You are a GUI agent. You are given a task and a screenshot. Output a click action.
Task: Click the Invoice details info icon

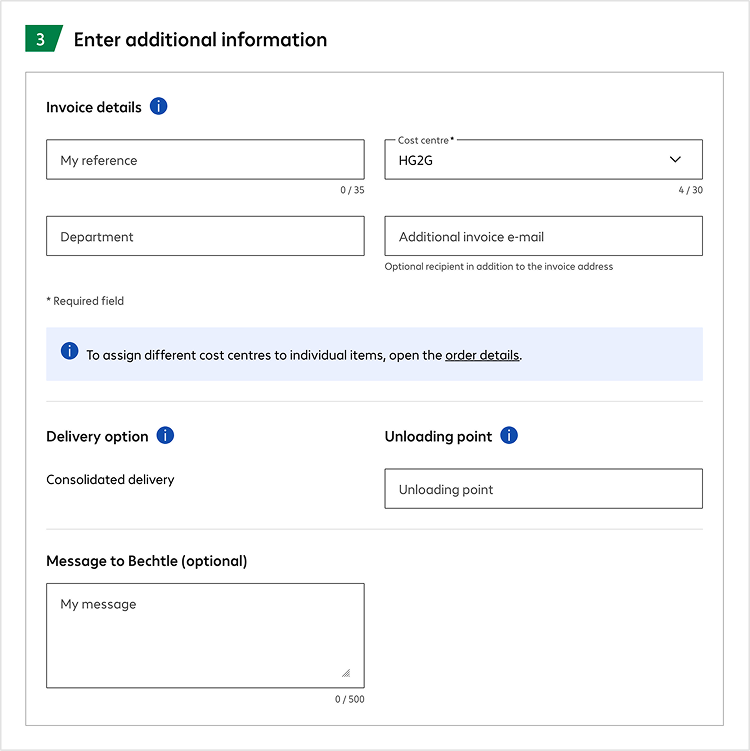click(x=158, y=106)
